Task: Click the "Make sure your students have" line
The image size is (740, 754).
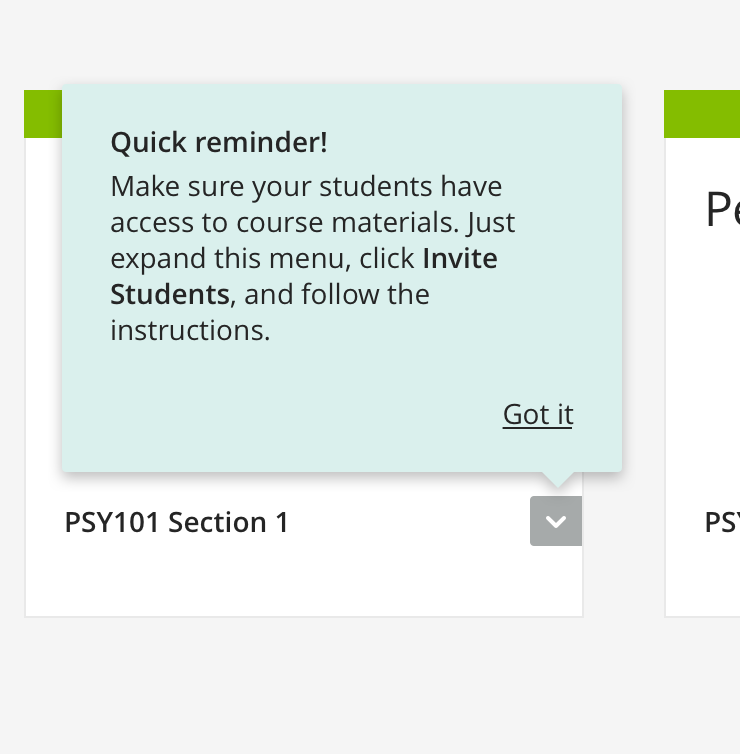Action: (306, 187)
